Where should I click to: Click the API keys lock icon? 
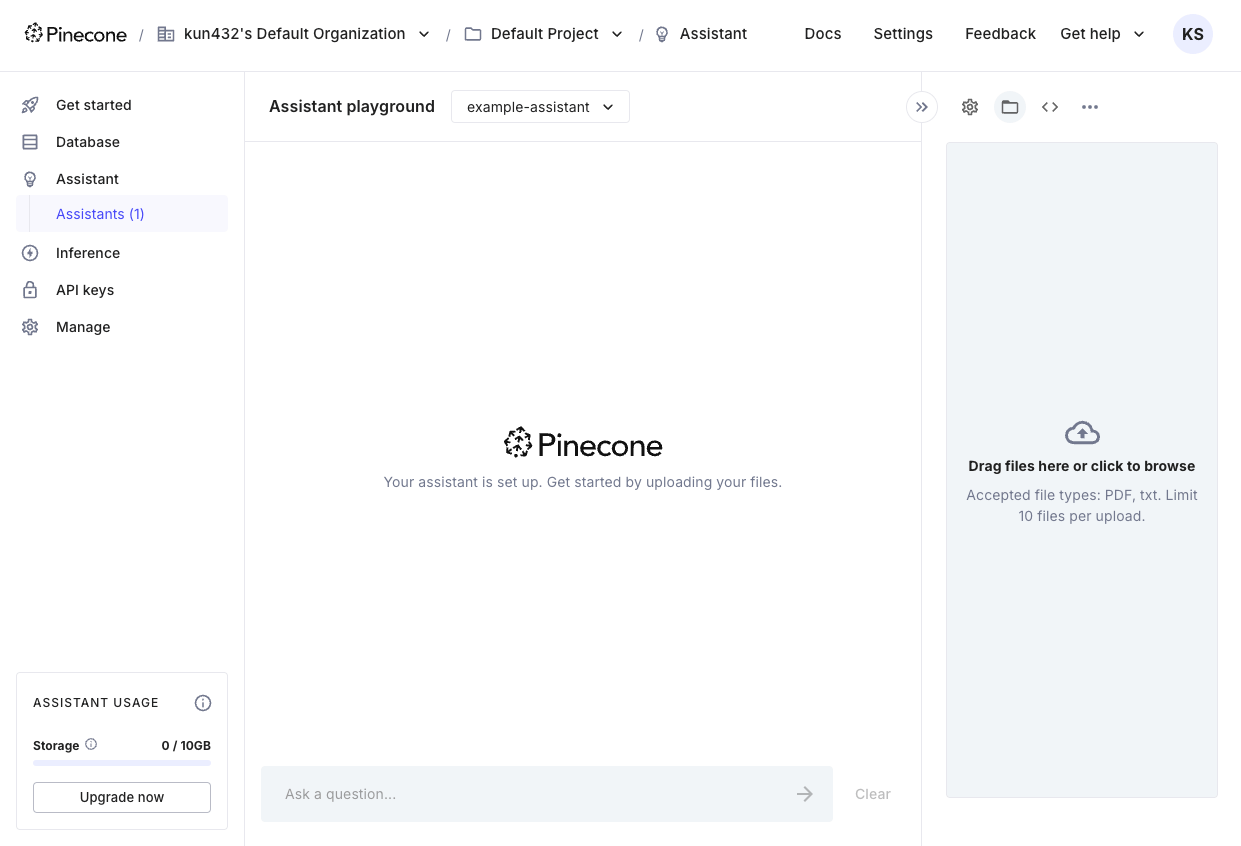coord(30,290)
